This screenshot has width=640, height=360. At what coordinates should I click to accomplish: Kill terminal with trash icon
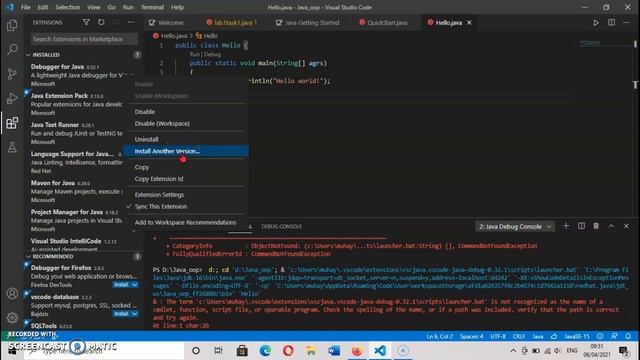(x=596, y=226)
